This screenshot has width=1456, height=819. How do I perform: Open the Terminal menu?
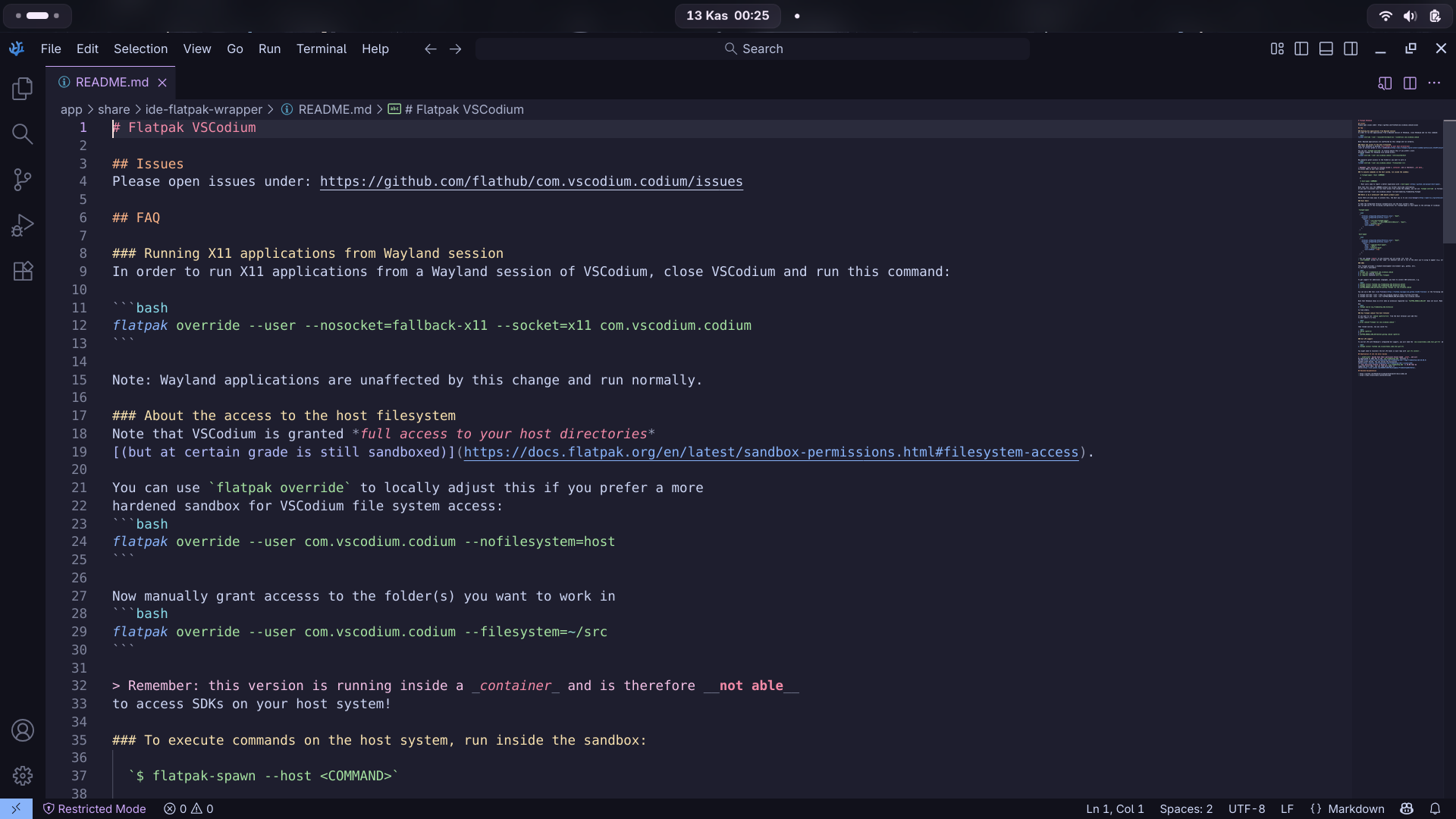pos(322,49)
